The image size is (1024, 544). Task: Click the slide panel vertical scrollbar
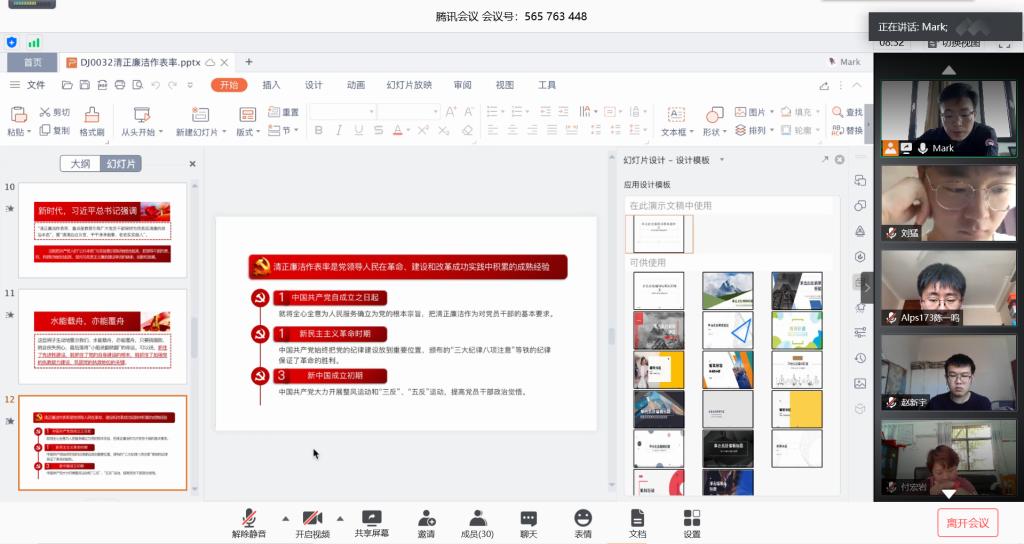pos(193,330)
